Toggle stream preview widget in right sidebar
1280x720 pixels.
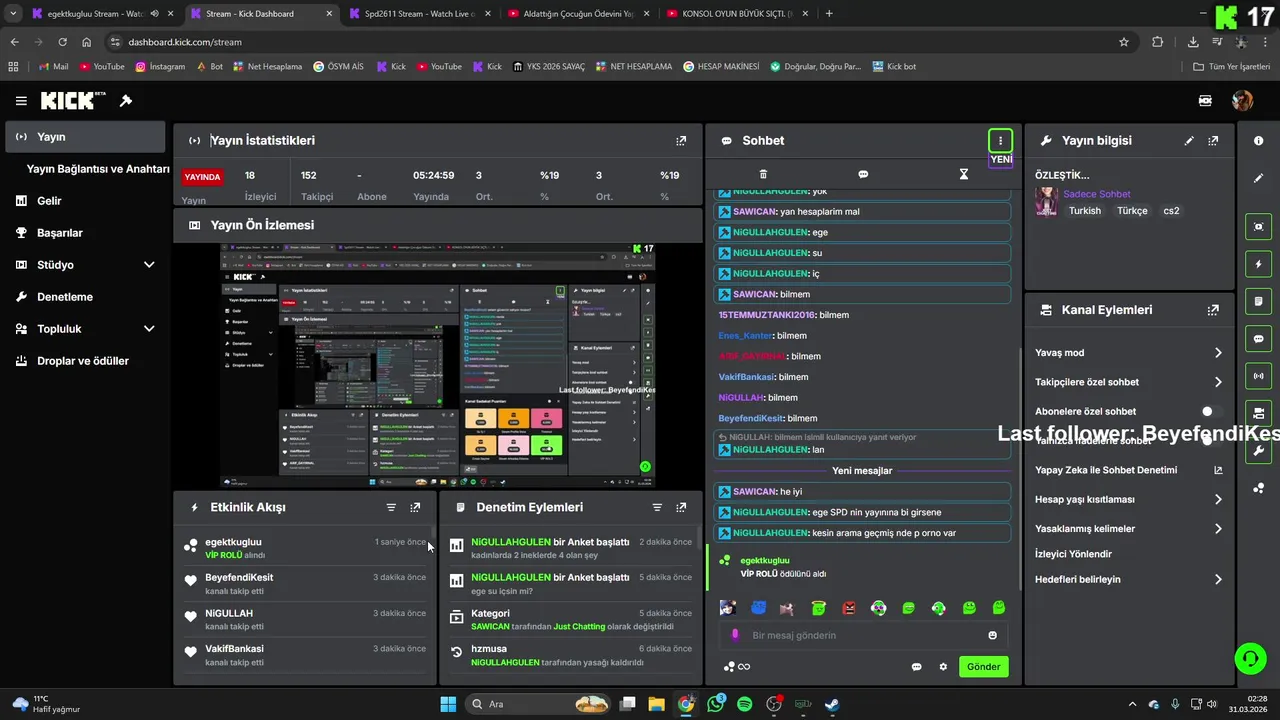[x=1258, y=227]
